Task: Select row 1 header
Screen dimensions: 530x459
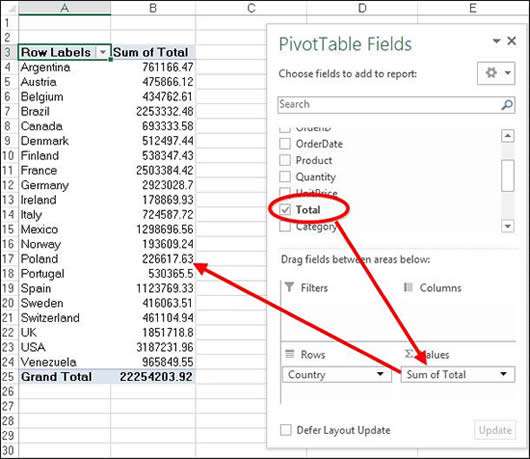Action: point(8,23)
